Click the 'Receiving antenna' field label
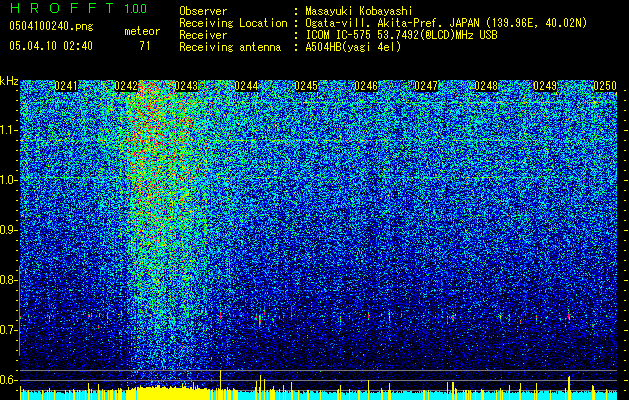The image size is (629, 400). [230, 47]
